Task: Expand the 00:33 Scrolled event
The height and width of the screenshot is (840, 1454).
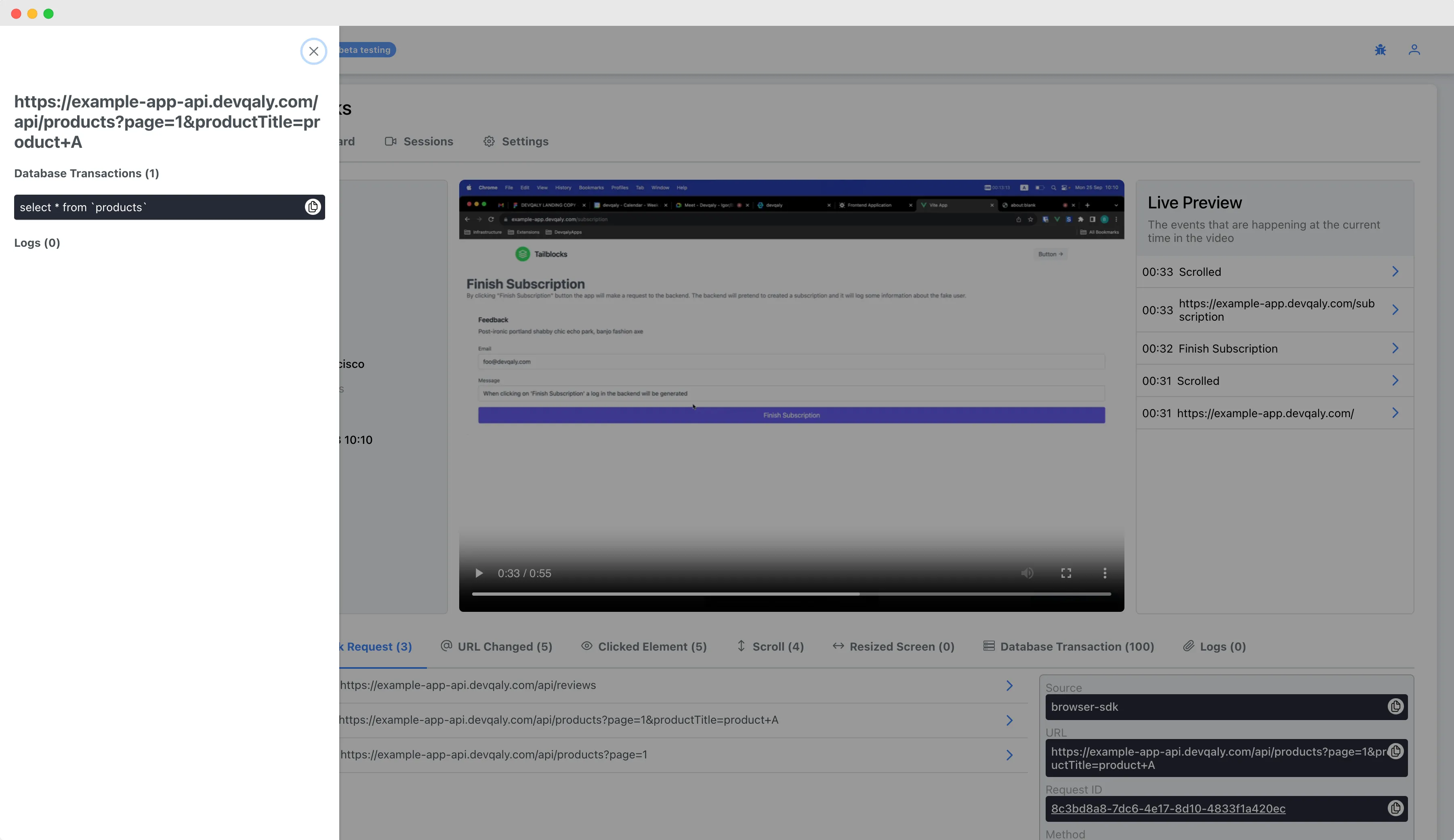Action: 1395,271
